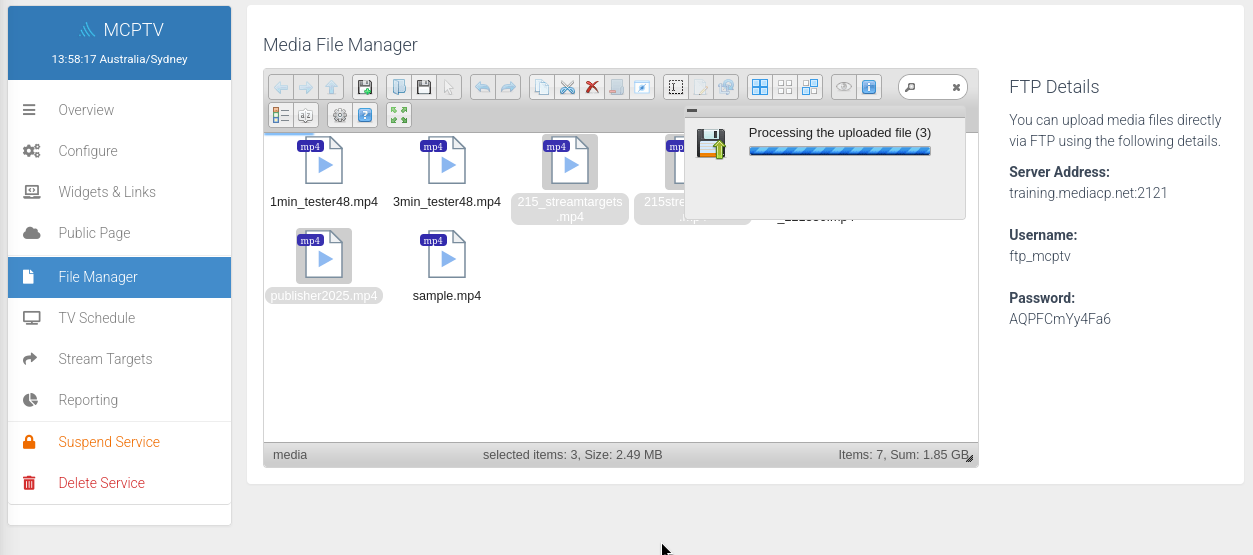
Task: Open Public Page in the sidebar
Action: [119, 233]
